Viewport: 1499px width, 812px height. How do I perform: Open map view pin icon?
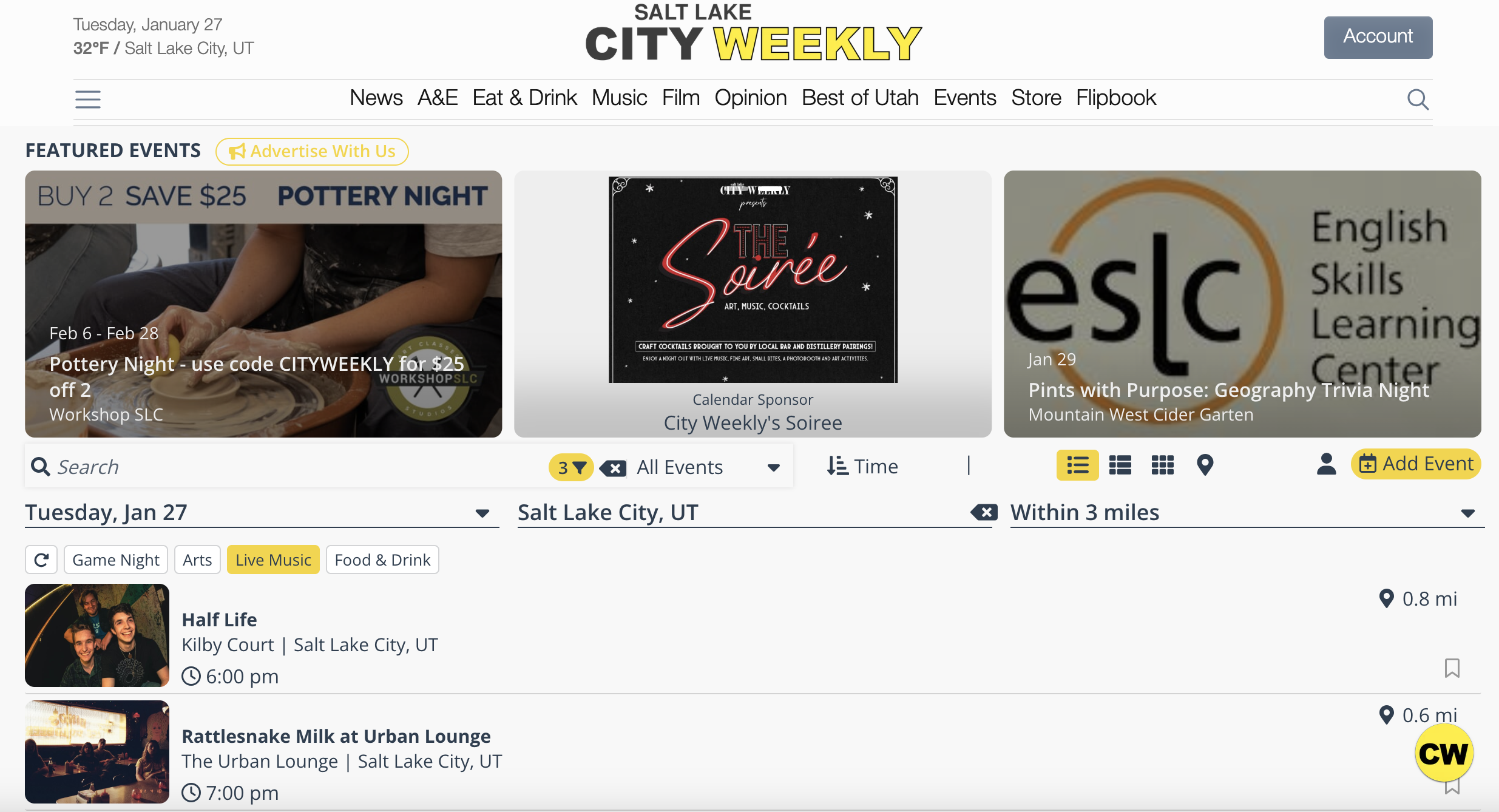point(1205,465)
